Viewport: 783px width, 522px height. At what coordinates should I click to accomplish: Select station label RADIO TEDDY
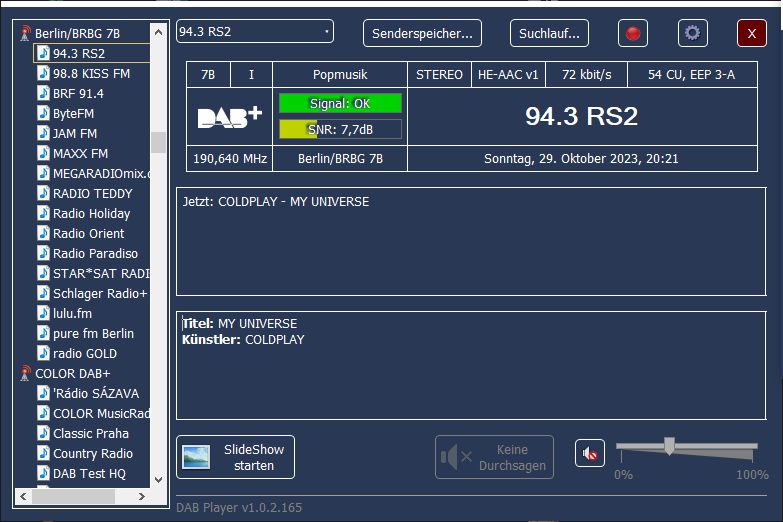[93, 193]
